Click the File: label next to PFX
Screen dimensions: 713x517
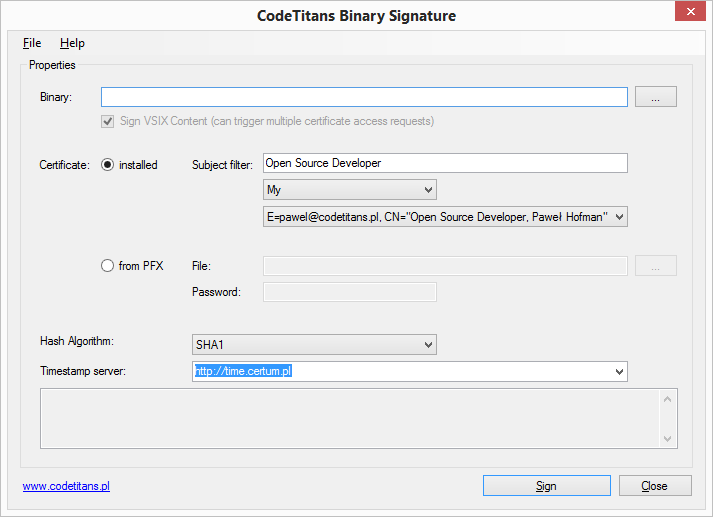coord(201,266)
